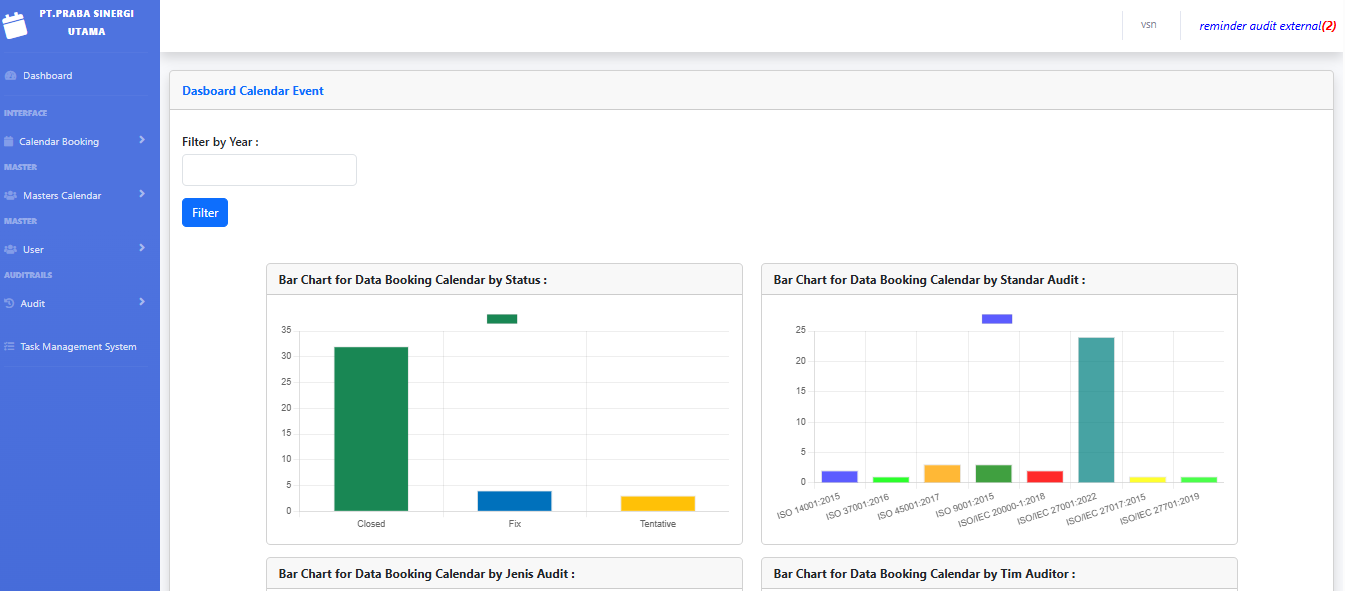Click the blue Filter button
Viewport: 1345px width, 591px height.
tap(205, 213)
